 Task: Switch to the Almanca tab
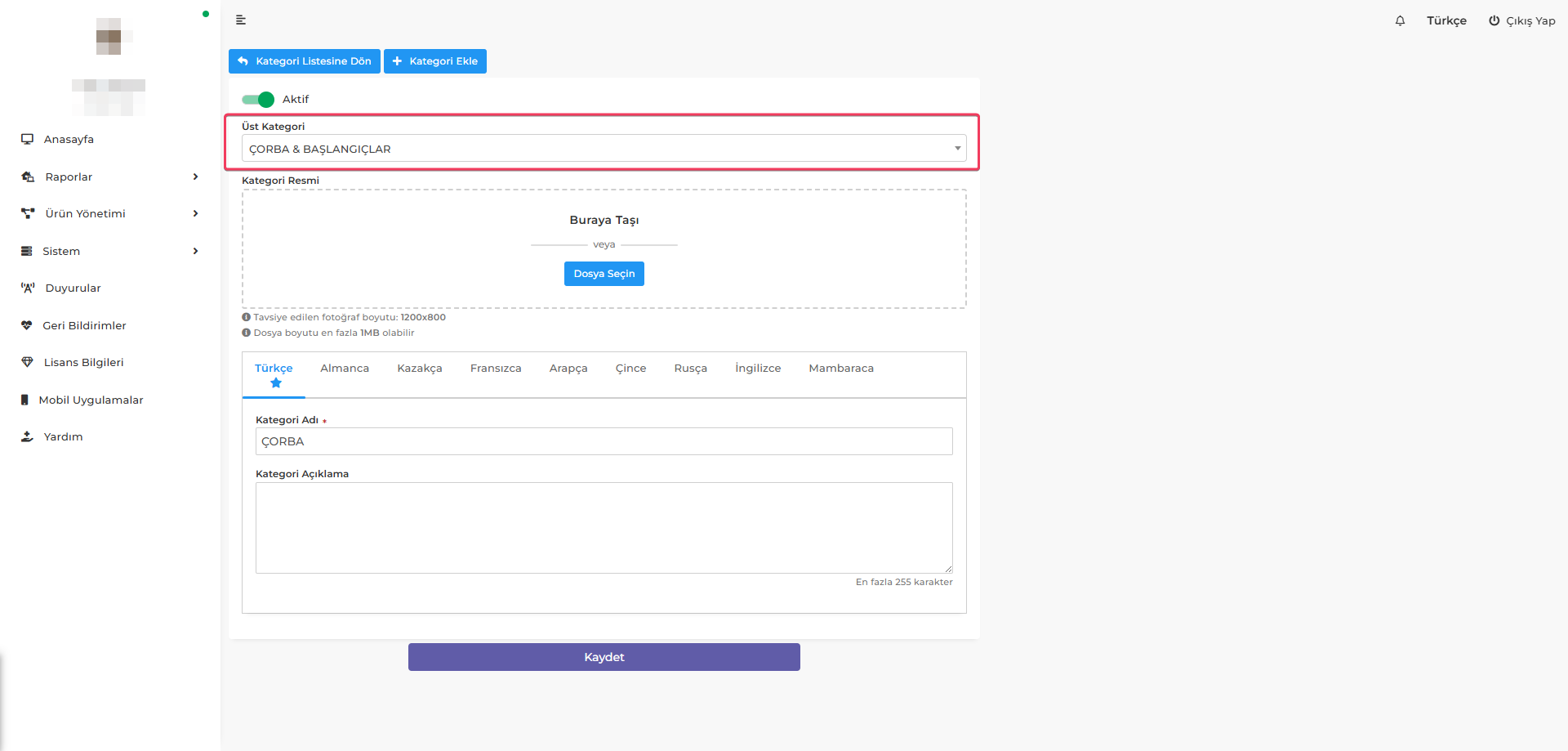[x=345, y=369]
